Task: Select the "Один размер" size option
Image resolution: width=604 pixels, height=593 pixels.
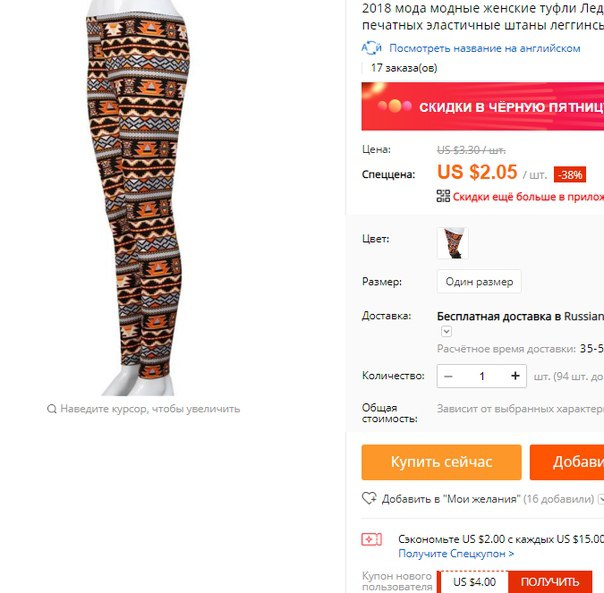Action: (x=479, y=281)
